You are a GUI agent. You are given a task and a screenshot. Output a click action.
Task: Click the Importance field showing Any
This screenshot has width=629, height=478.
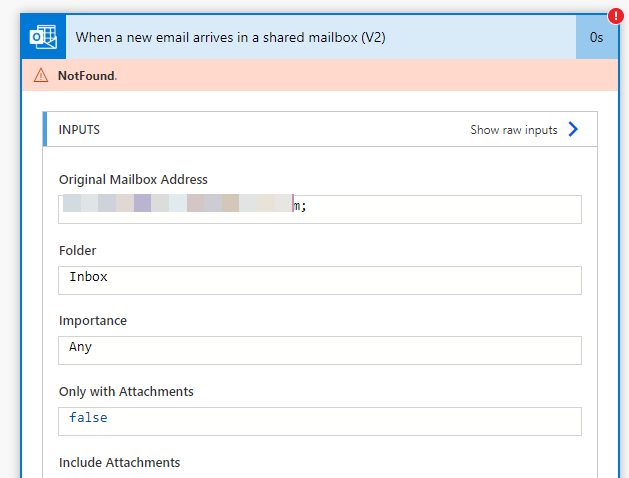[320, 350]
